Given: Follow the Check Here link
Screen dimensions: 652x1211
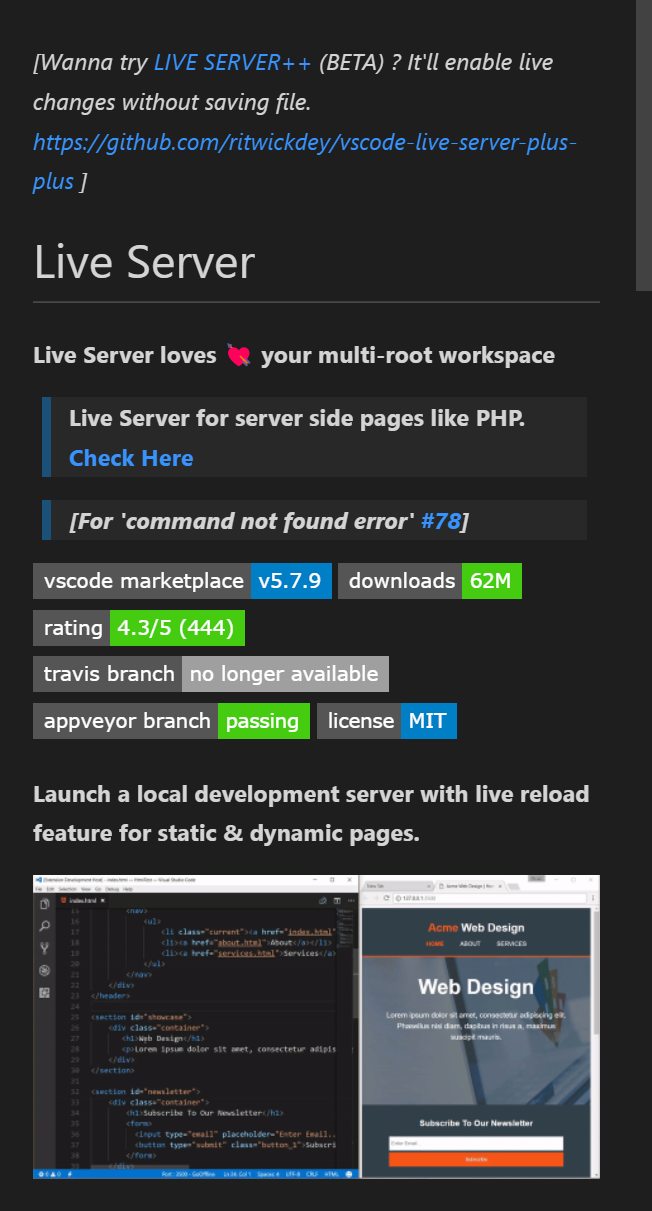Looking at the screenshot, I should pyautogui.click(x=131, y=458).
